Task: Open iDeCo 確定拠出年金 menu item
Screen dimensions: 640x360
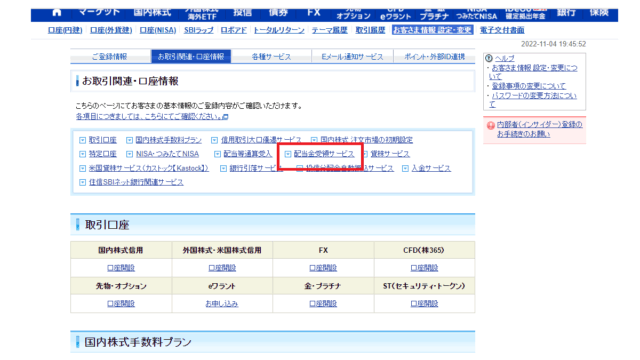Action: (525, 14)
